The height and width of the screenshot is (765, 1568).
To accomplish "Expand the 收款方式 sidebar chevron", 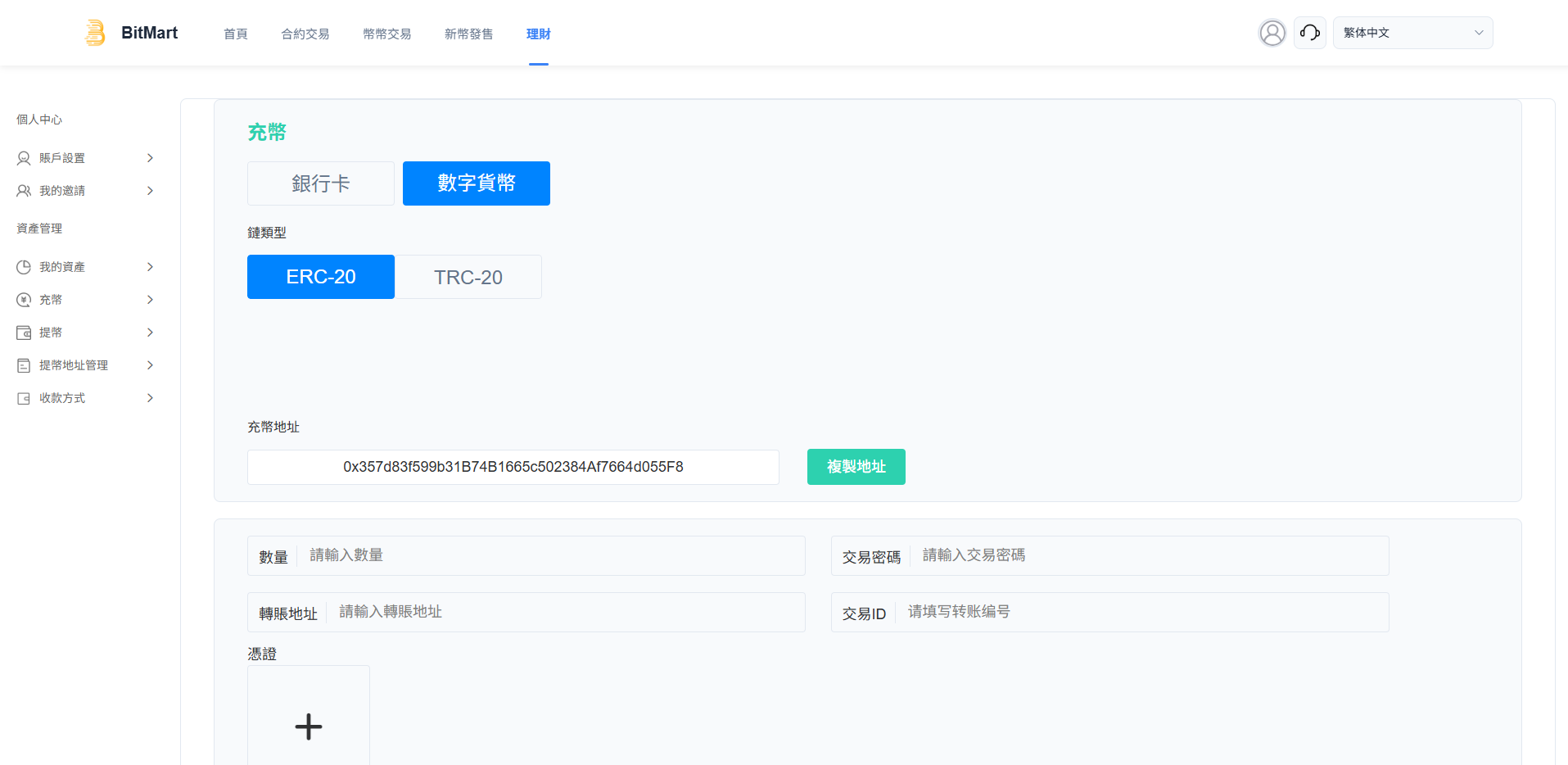I will tap(150, 398).
